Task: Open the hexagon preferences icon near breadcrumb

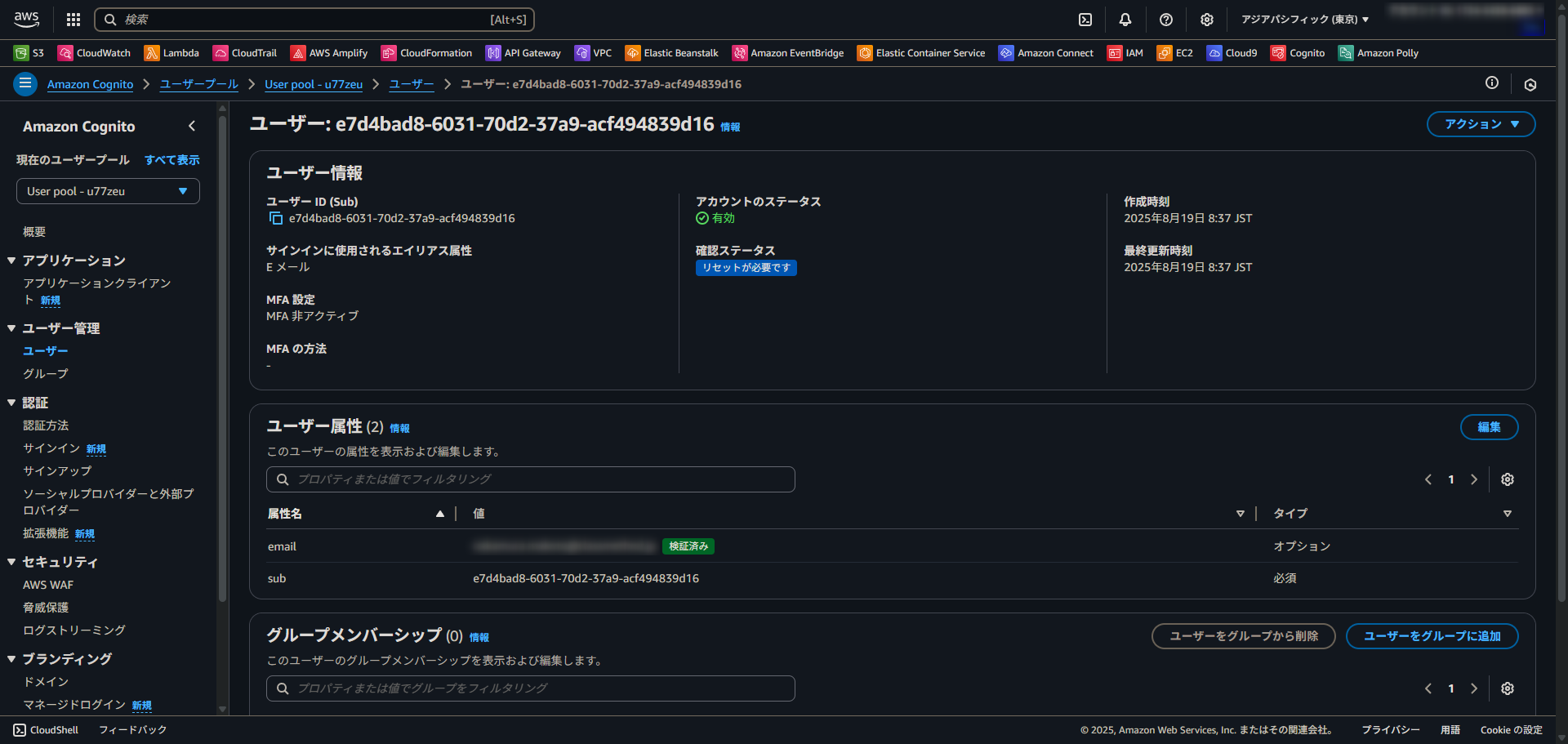Action: click(1530, 84)
